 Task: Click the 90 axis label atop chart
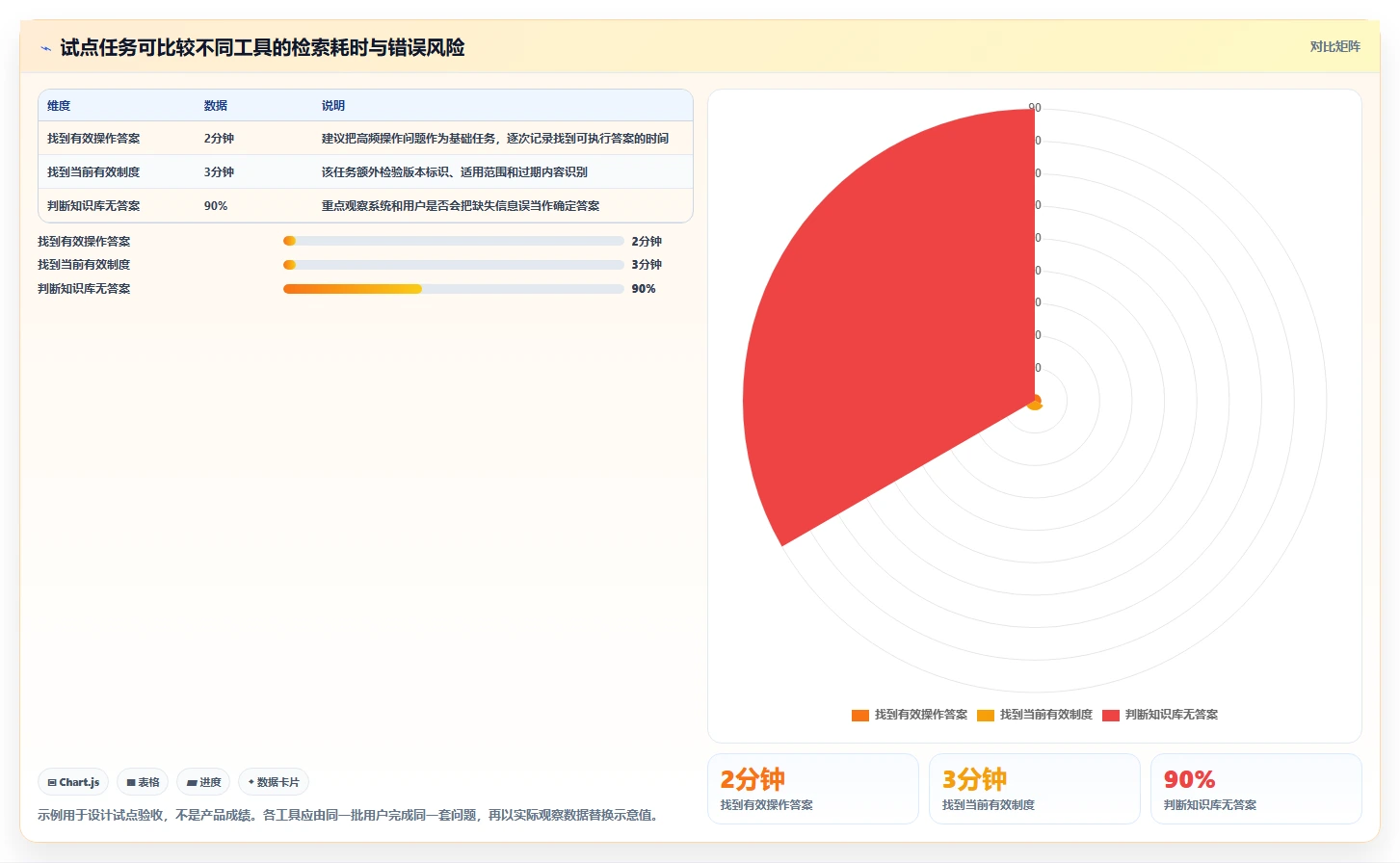[1035, 108]
